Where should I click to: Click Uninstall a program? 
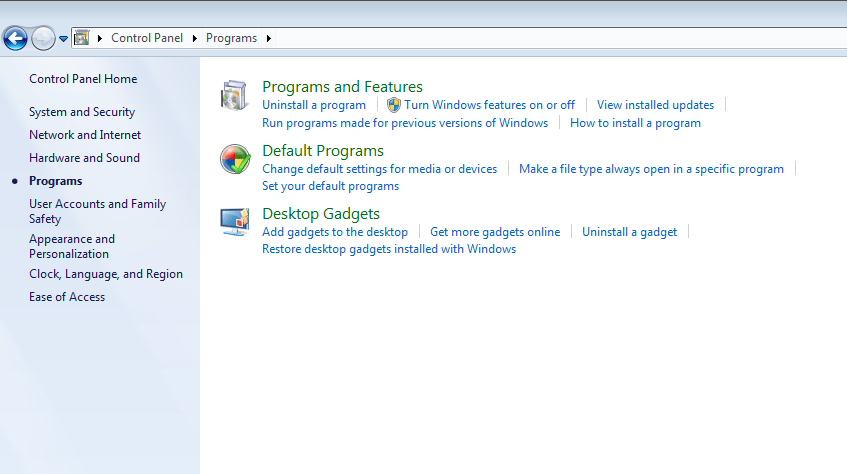[x=314, y=105]
